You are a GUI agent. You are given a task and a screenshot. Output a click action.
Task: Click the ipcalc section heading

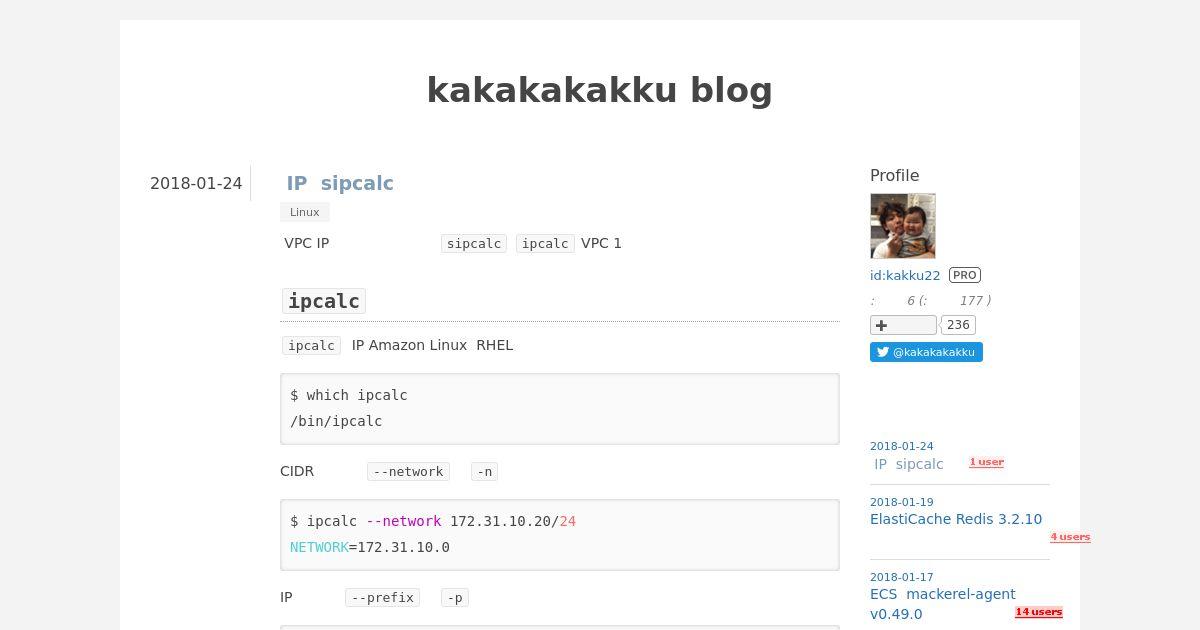click(x=324, y=301)
